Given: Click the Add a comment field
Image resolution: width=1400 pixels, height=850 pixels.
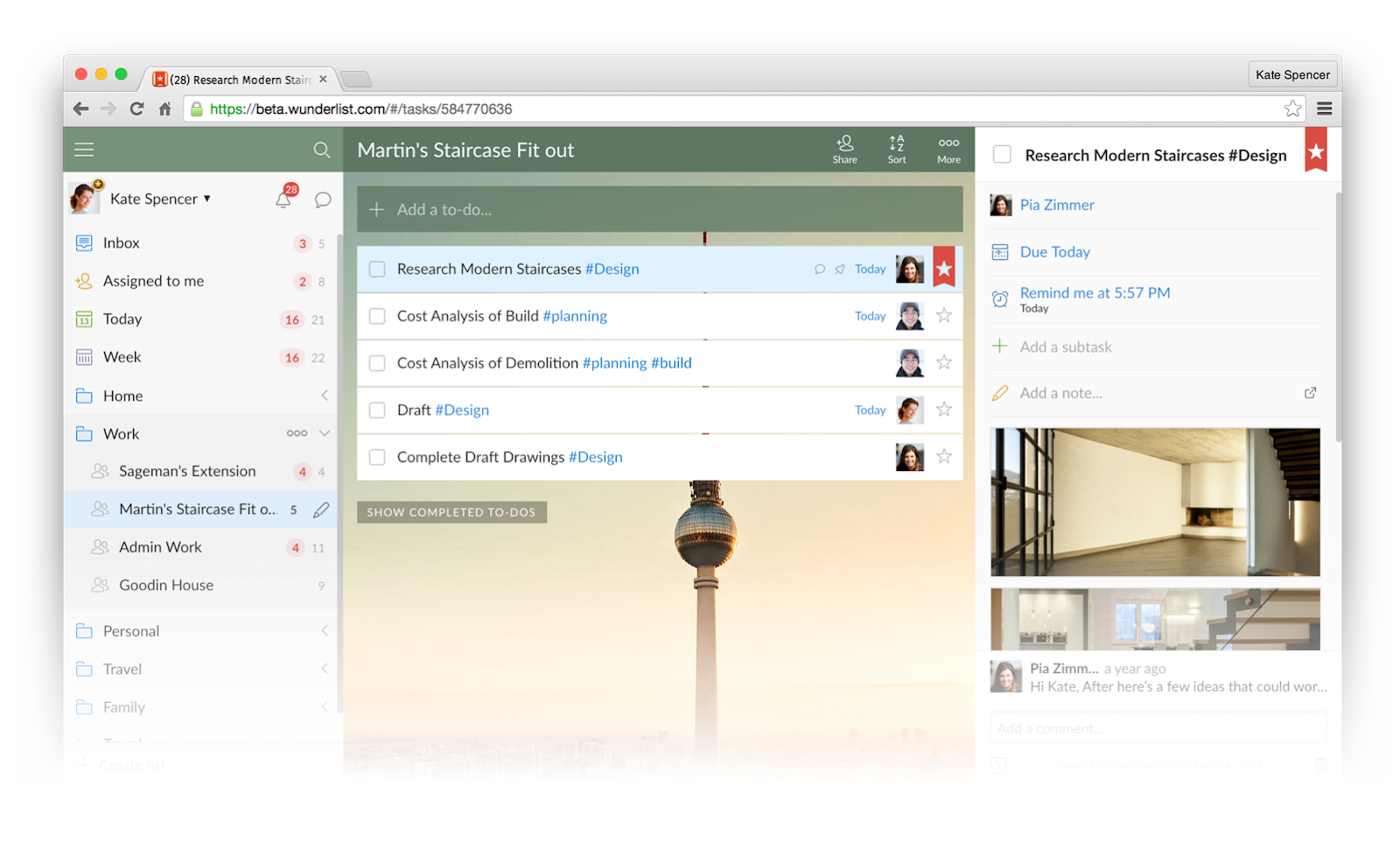Looking at the screenshot, I should (x=1157, y=727).
